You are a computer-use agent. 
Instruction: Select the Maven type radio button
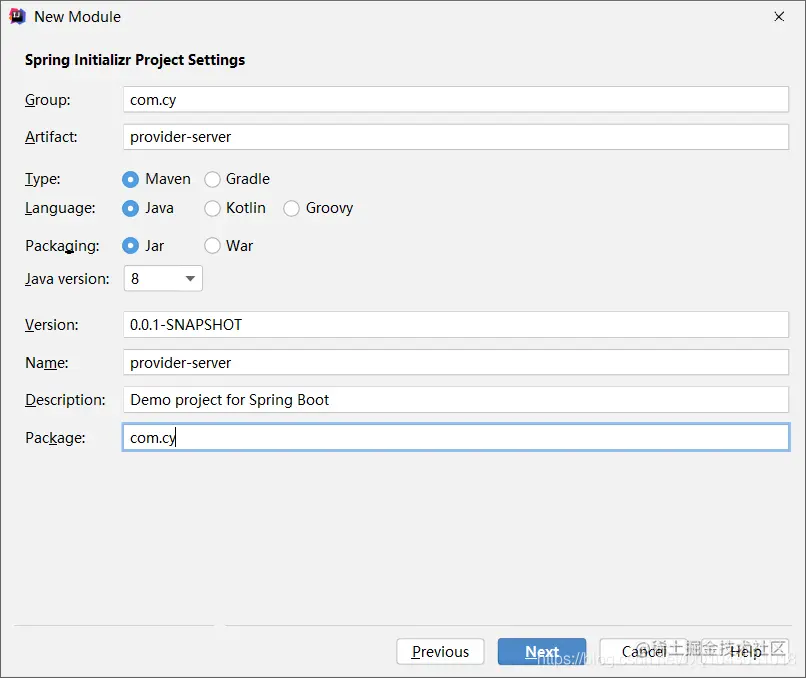[x=130, y=179]
